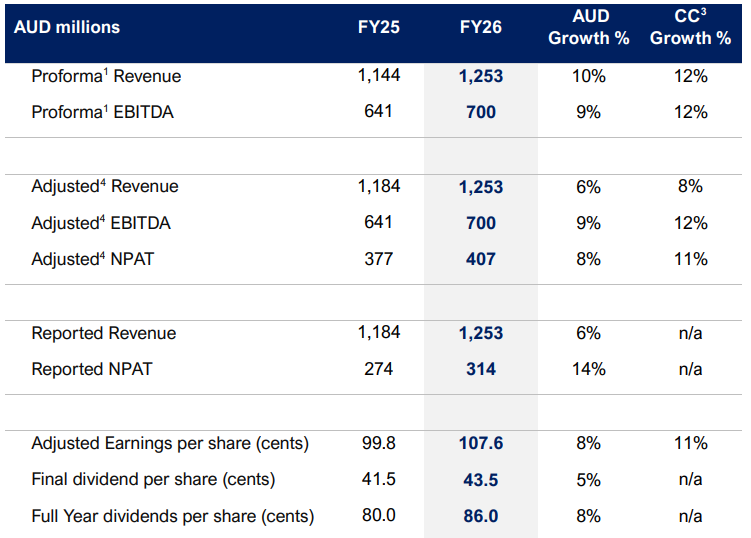Click Final dividend FY25 value 41.5
The image size is (751, 538).
[378, 479]
